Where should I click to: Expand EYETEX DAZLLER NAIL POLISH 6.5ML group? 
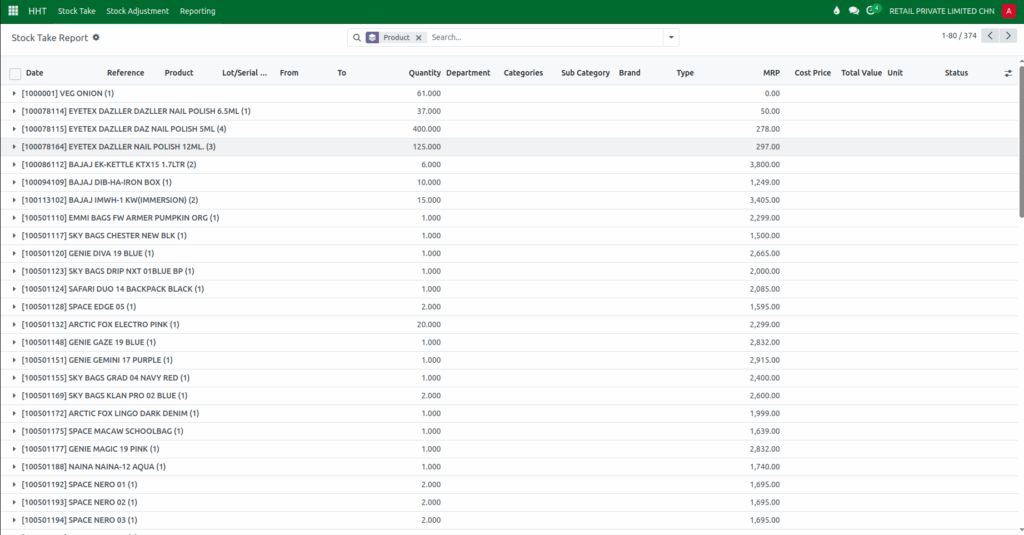point(14,111)
